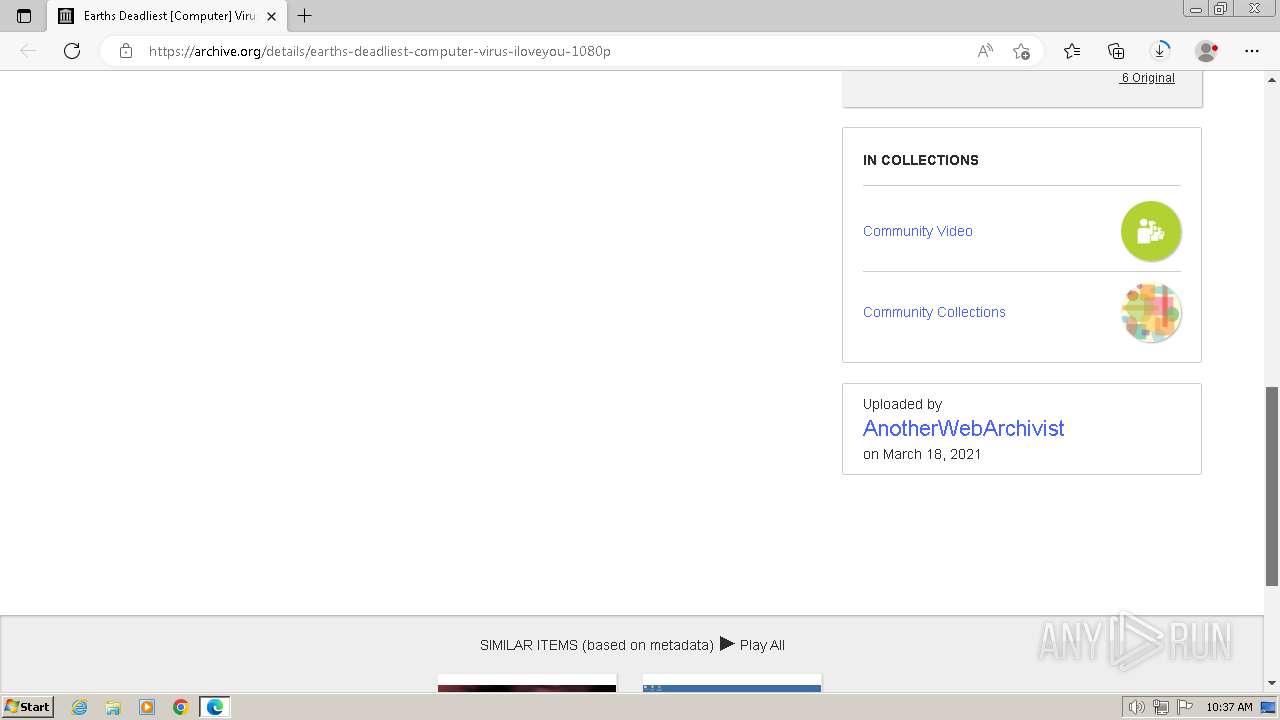1280x720 pixels.
Task: Click the scrollbar up arrow
Action: click(1272, 78)
